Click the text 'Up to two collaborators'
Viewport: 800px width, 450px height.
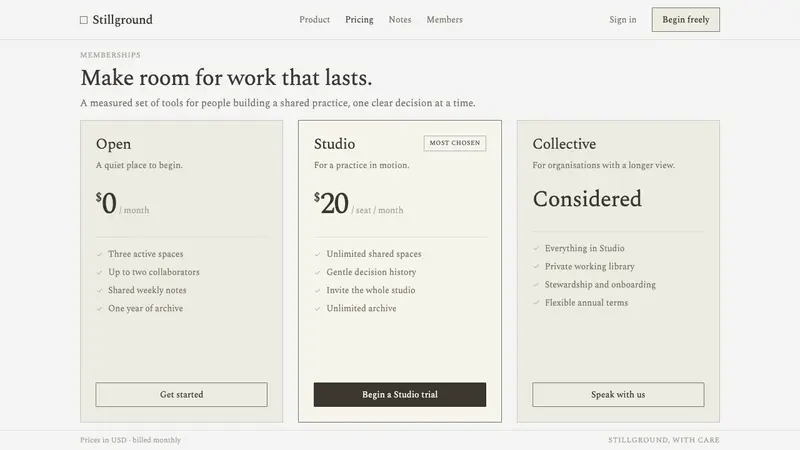[x=154, y=272]
